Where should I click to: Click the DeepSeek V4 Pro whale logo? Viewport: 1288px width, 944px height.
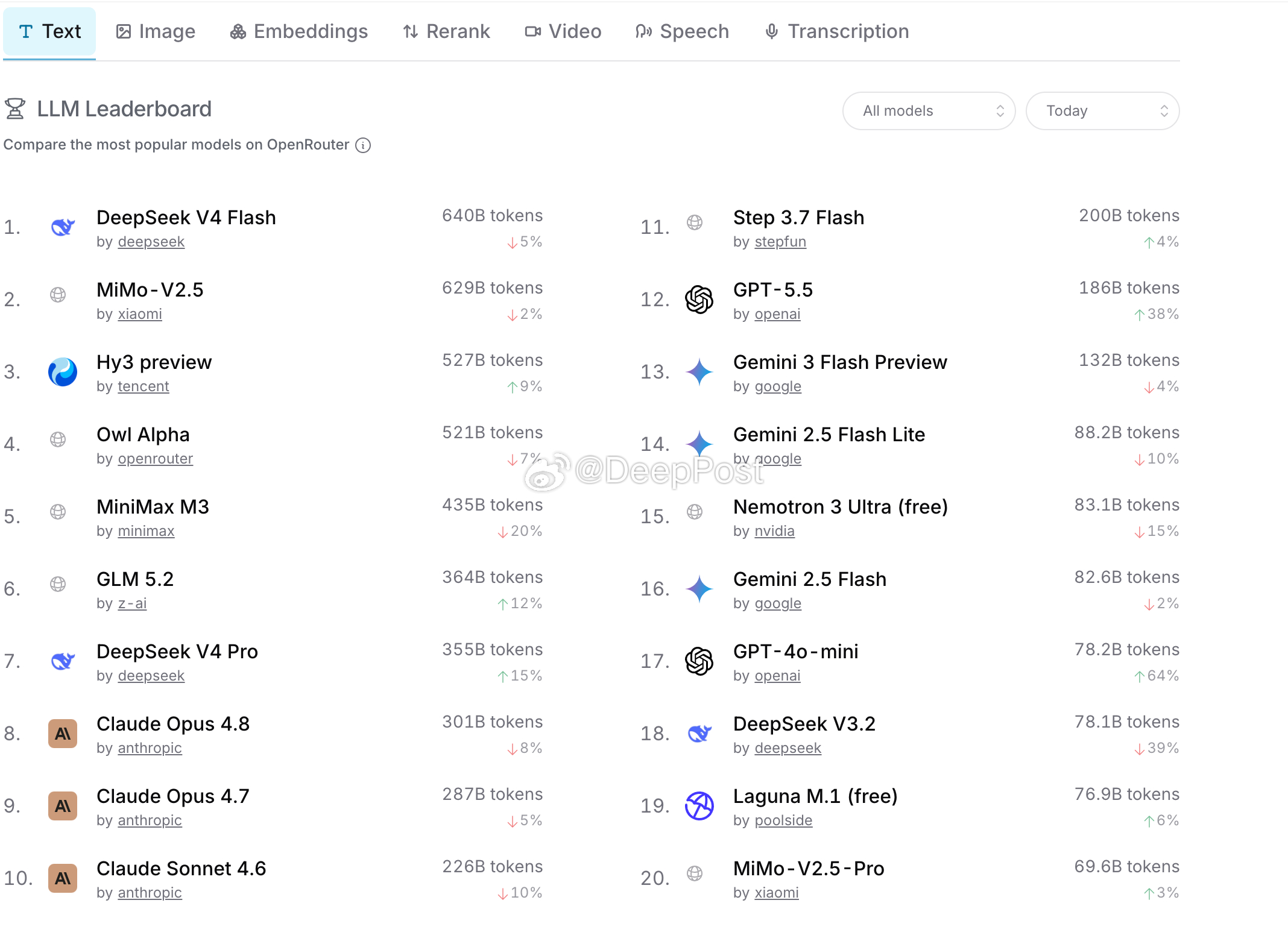point(63,661)
